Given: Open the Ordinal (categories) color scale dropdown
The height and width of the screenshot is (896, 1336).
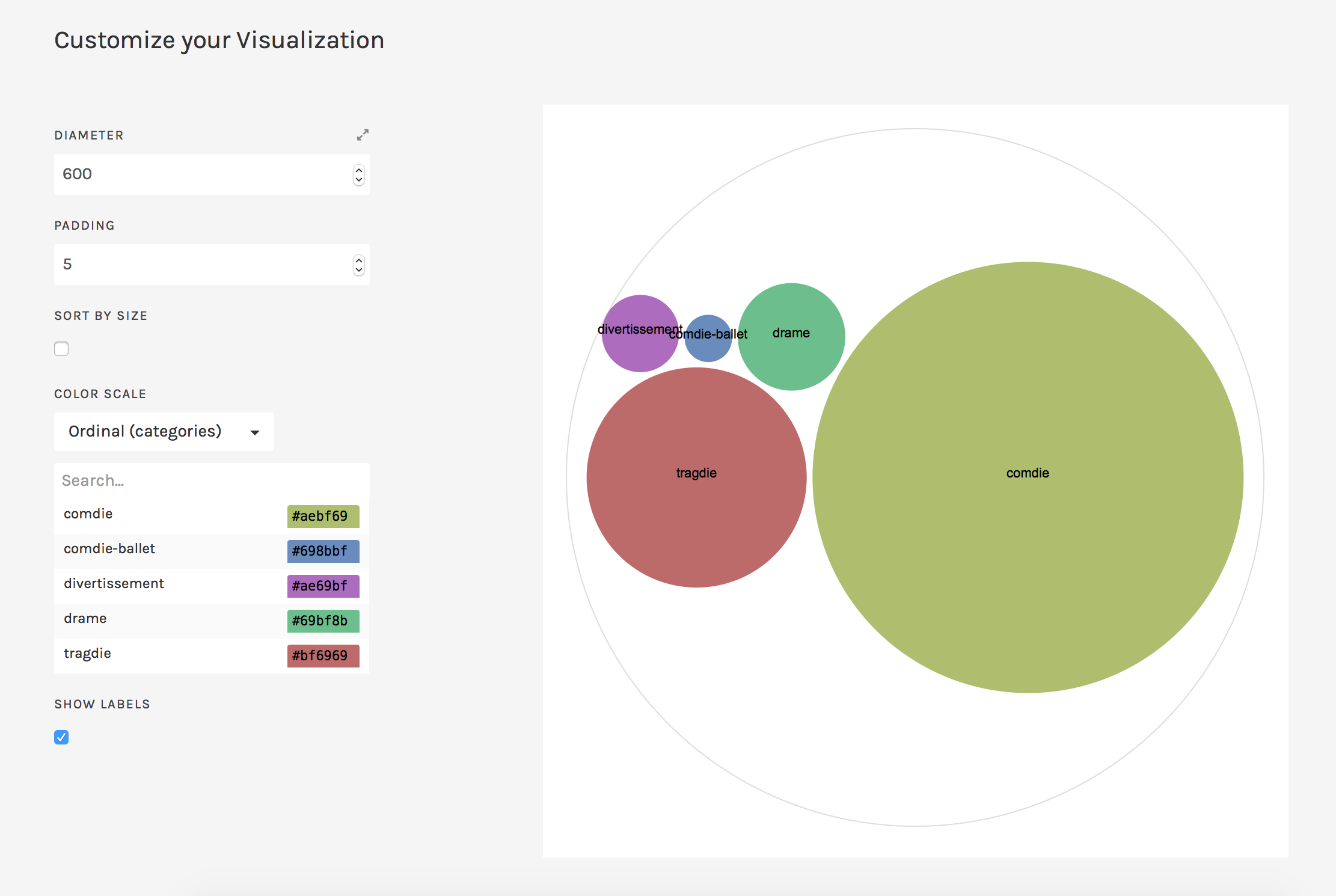Looking at the screenshot, I should tap(164, 432).
